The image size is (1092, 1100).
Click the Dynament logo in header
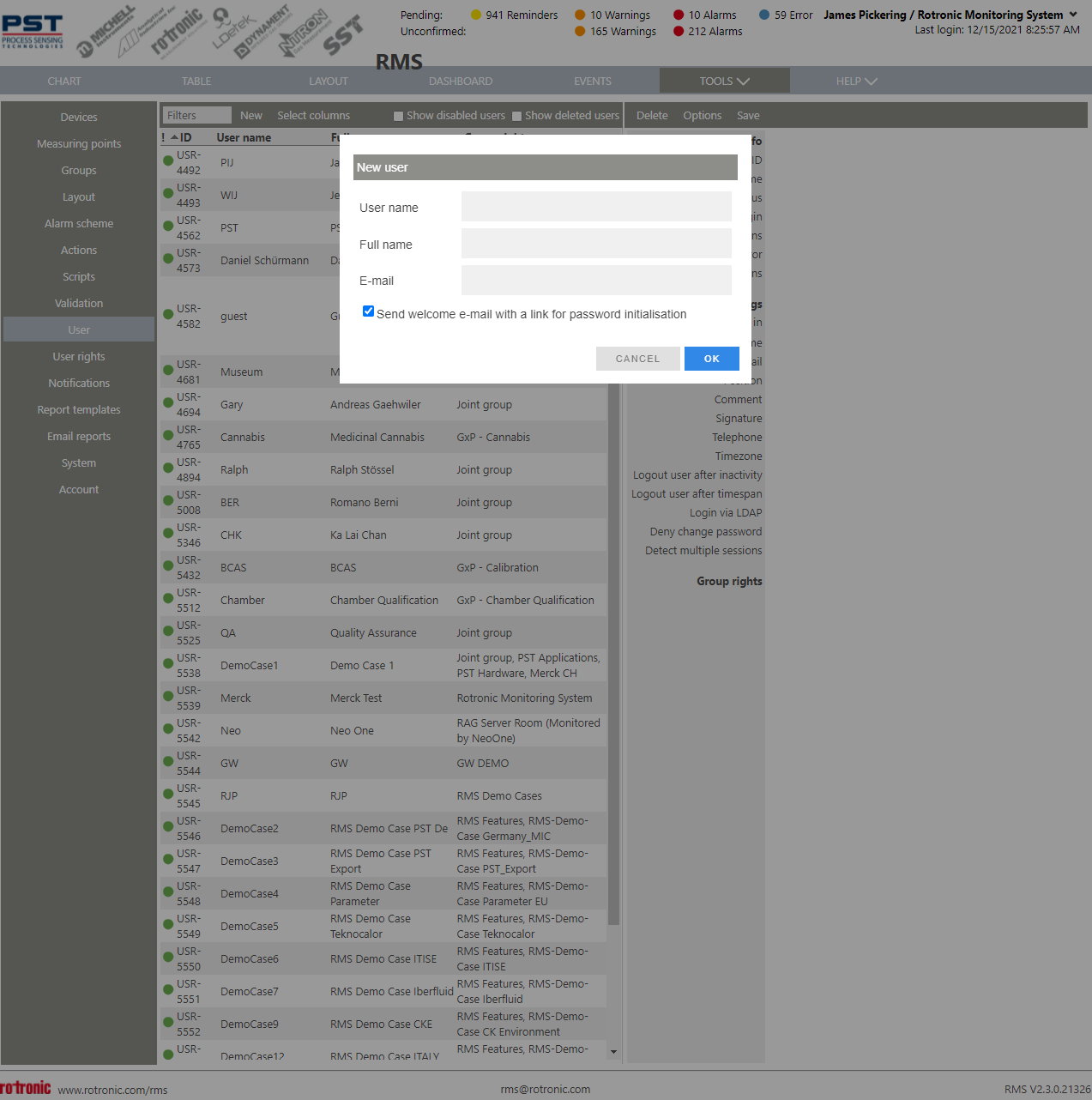pos(263,32)
